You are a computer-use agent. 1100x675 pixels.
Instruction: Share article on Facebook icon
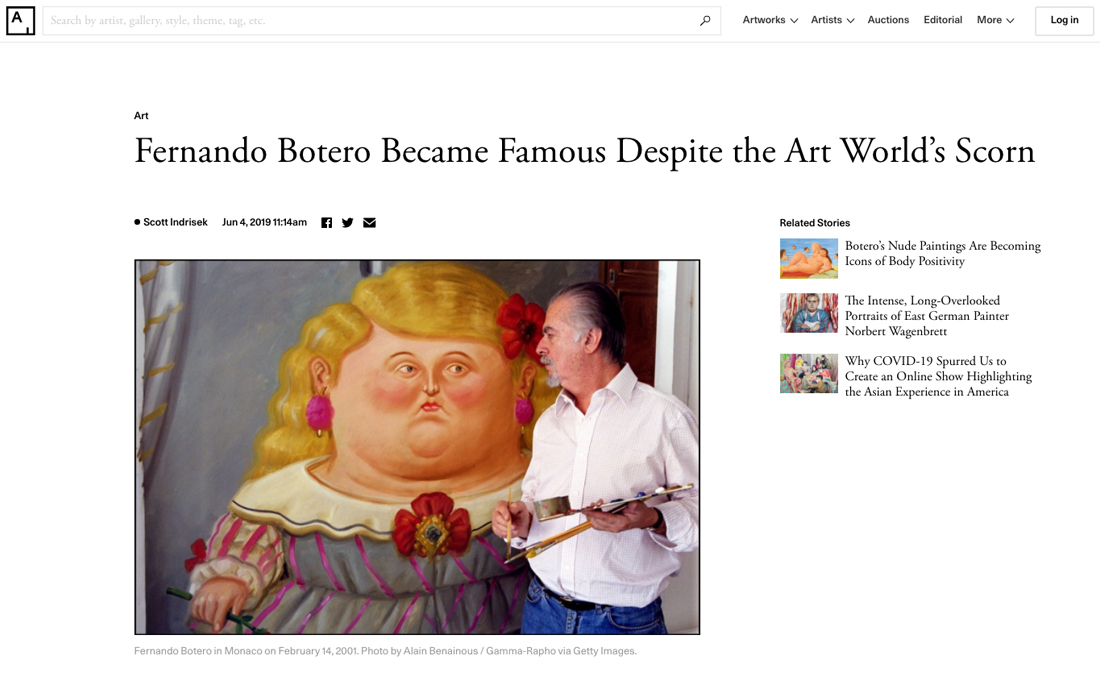coord(326,222)
